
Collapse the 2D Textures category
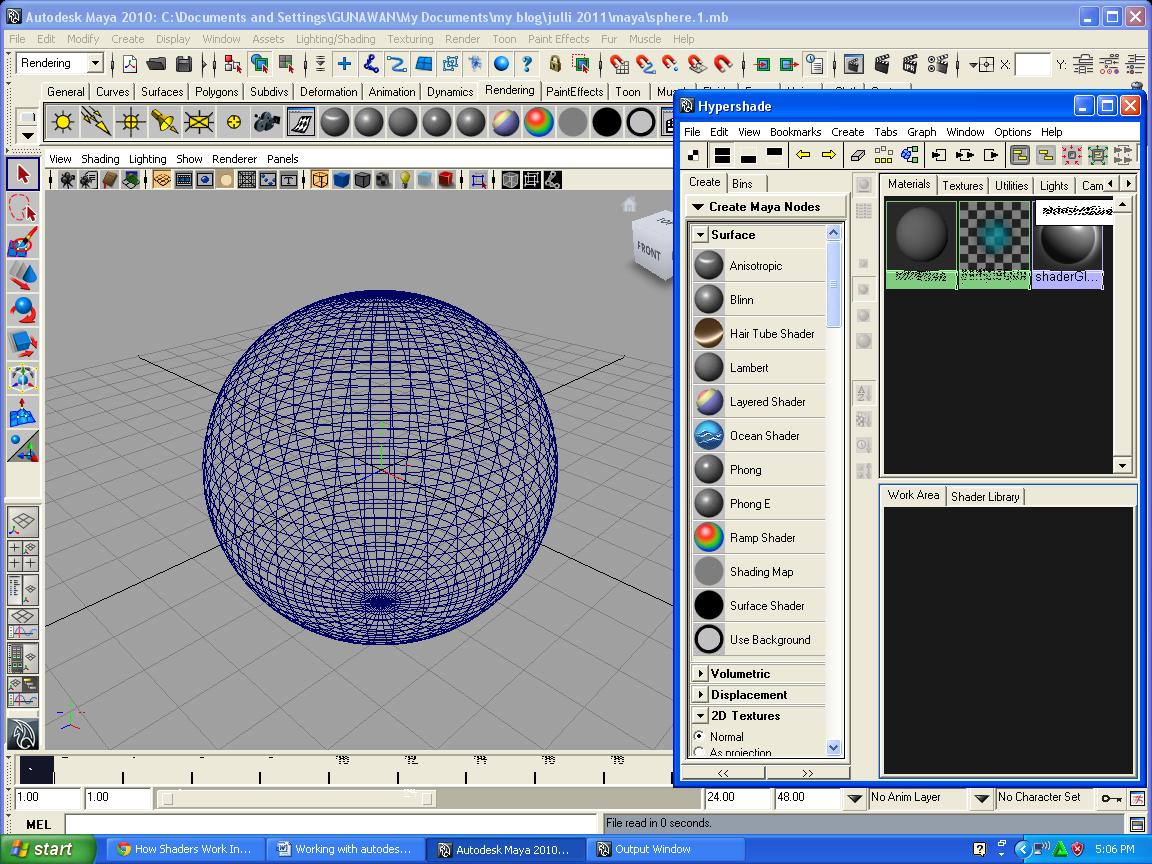tap(700, 716)
